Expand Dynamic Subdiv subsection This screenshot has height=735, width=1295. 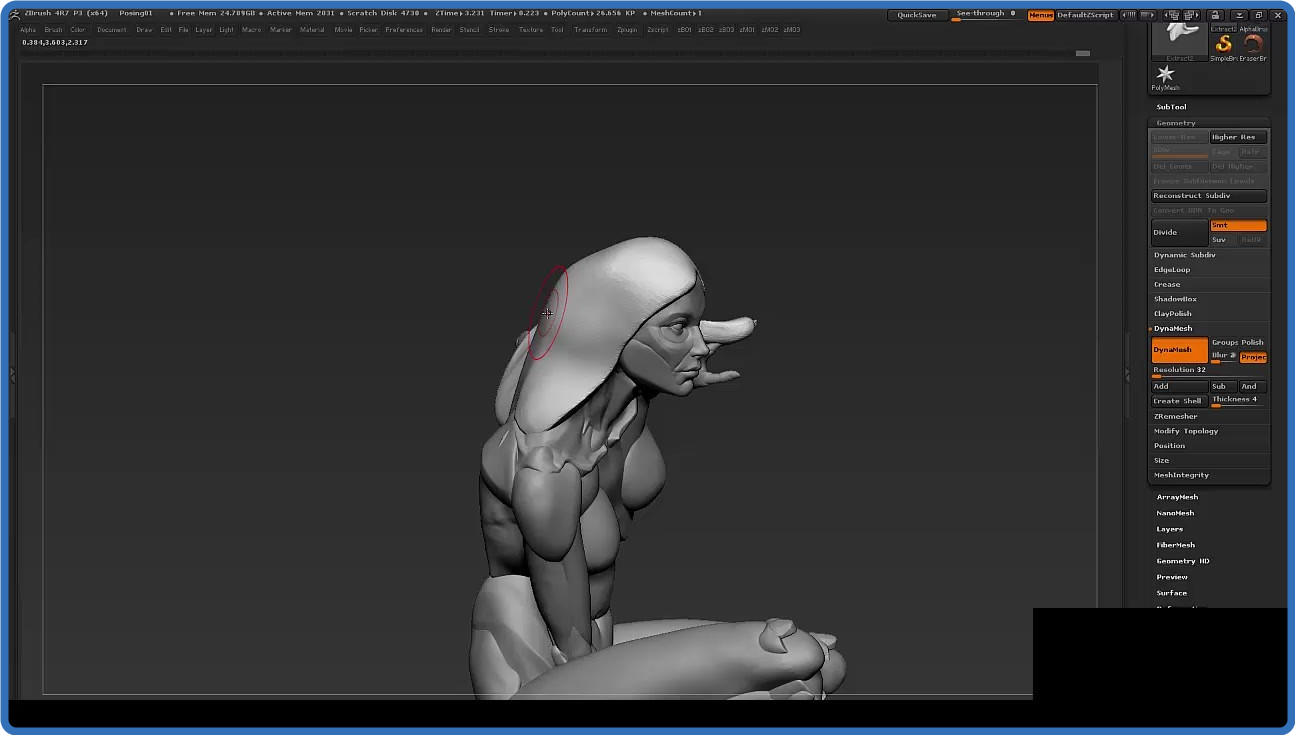pos(1185,255)
